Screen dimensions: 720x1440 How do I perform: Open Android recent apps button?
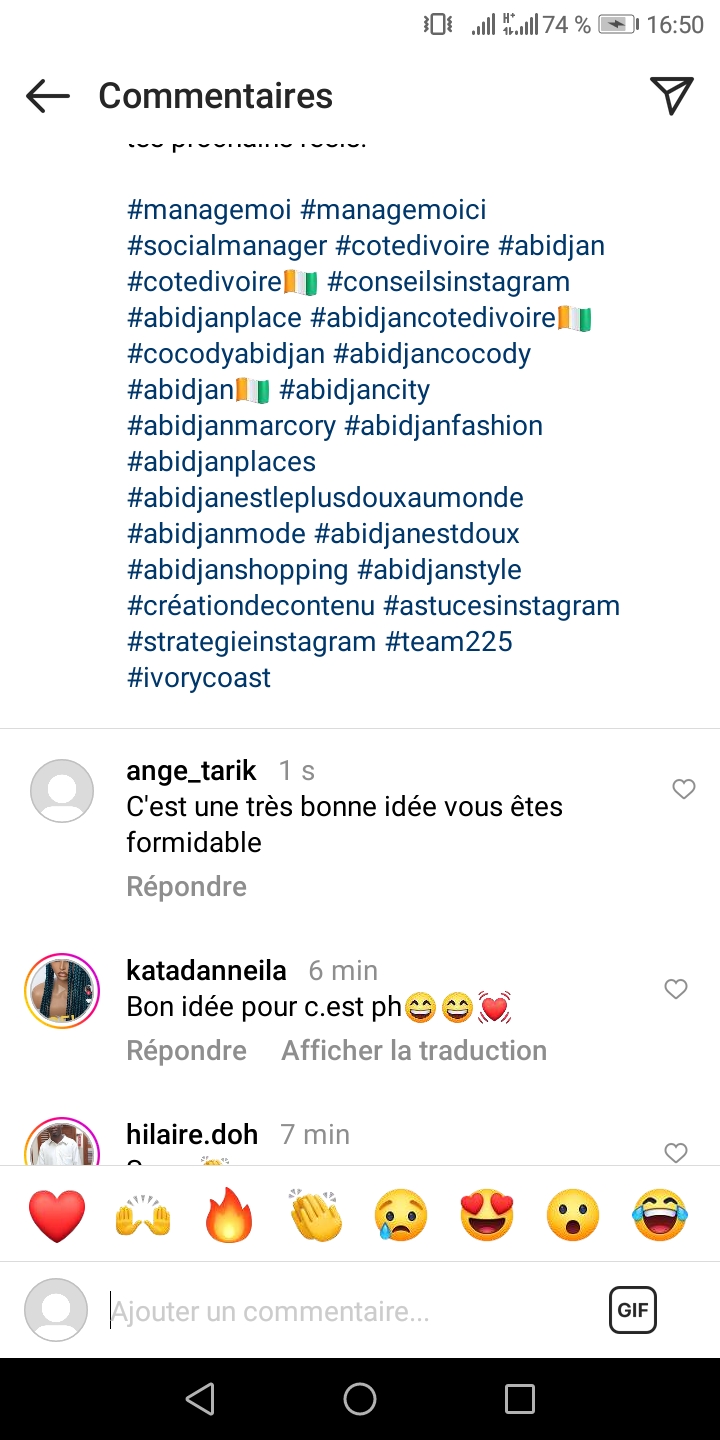[x=520, y=1398]
